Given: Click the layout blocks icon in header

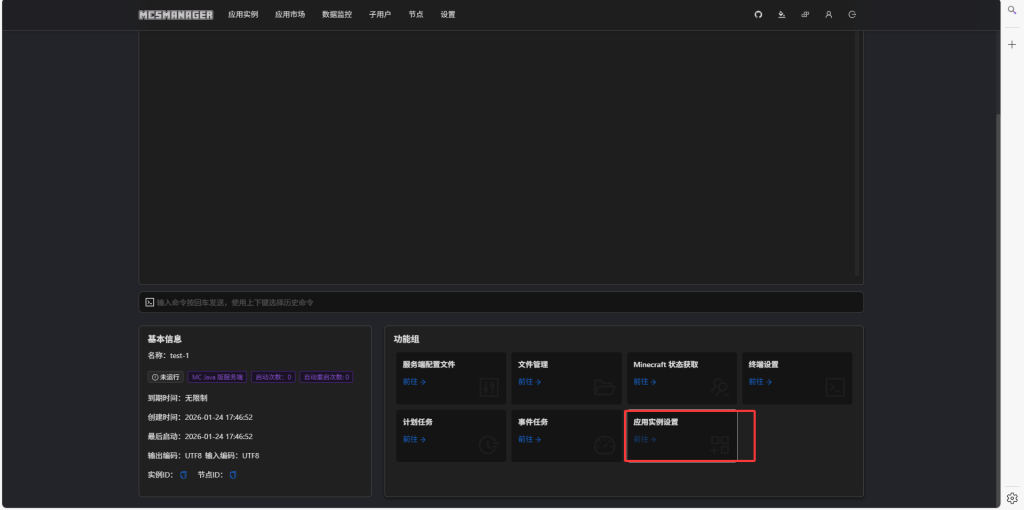Looking at the screenshot, I should [x=805, y=15].
